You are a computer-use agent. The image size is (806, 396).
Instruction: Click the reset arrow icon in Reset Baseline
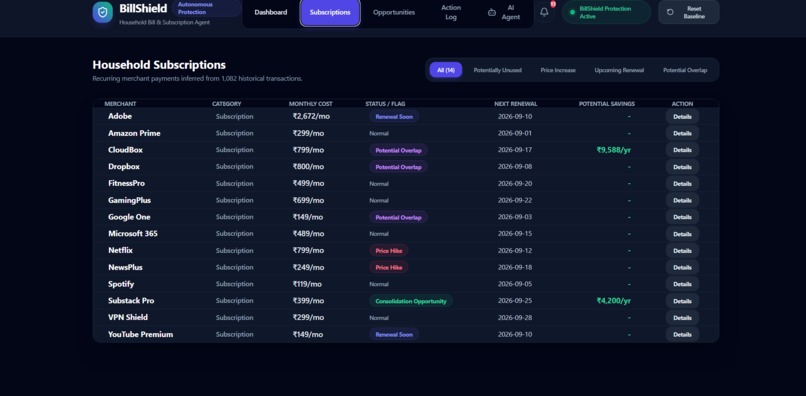point(670,12)
